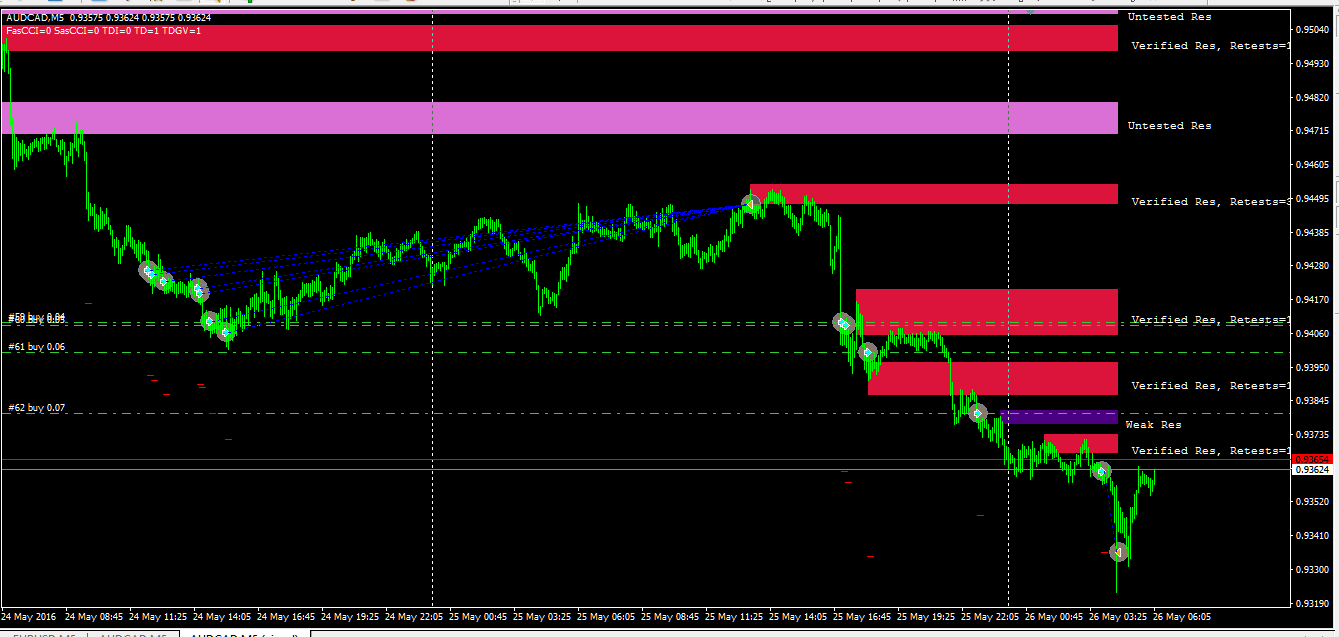Click the 0.93520 price axis value
The height and width of the screenshot is (637, 1339).
[x=1312, y=502]
